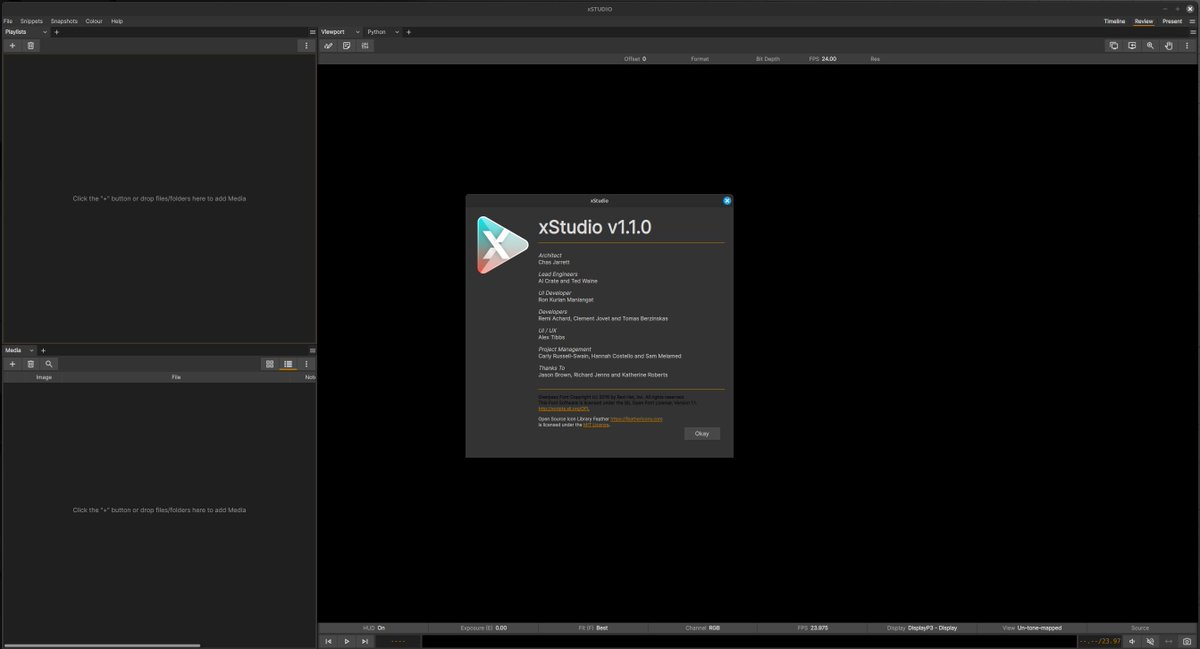The image size is (1200, 649).
Task: Click the volume speaker icon
Action: pyautogui.click(x=1133, y=641)
